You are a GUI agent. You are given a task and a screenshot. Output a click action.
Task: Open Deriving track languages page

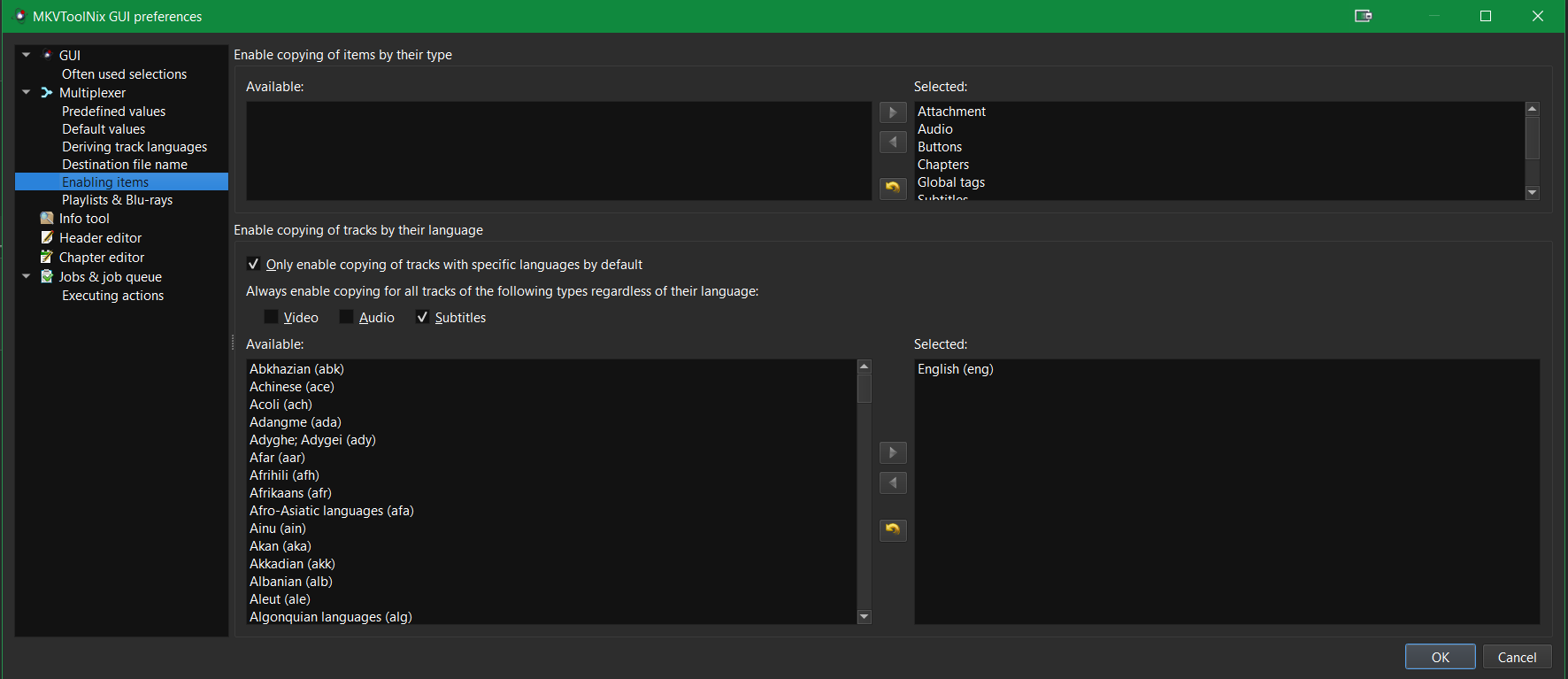tap(135, 147)
